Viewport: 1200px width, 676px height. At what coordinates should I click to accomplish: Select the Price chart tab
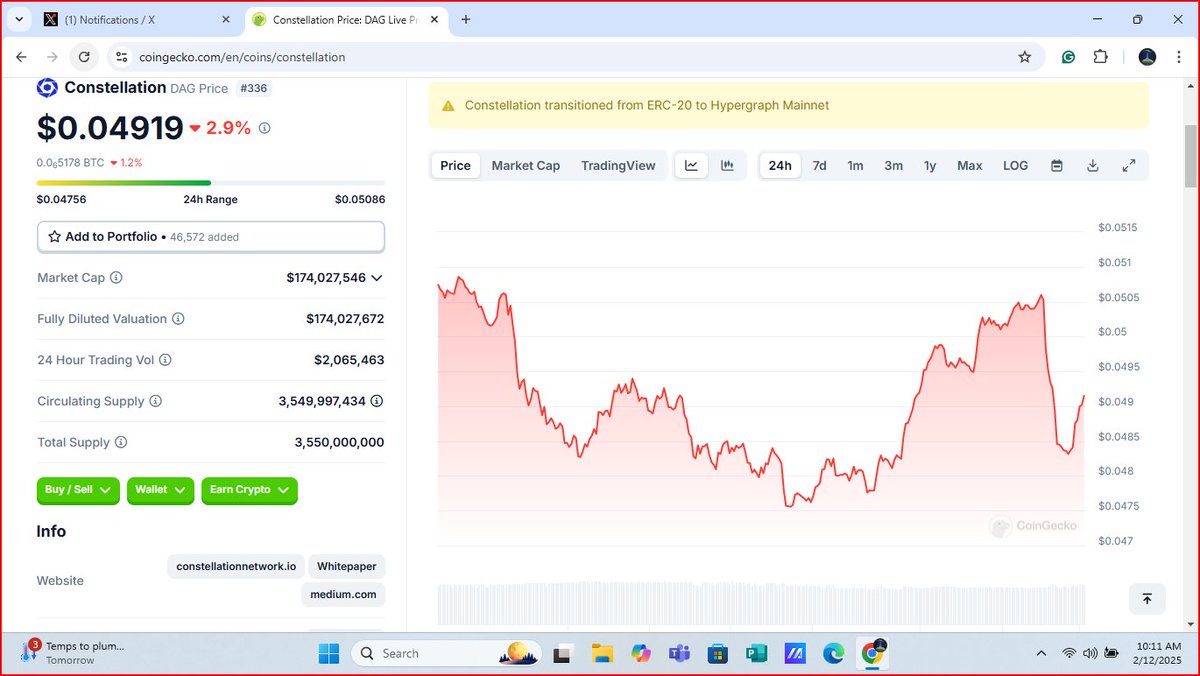point(456,166)
